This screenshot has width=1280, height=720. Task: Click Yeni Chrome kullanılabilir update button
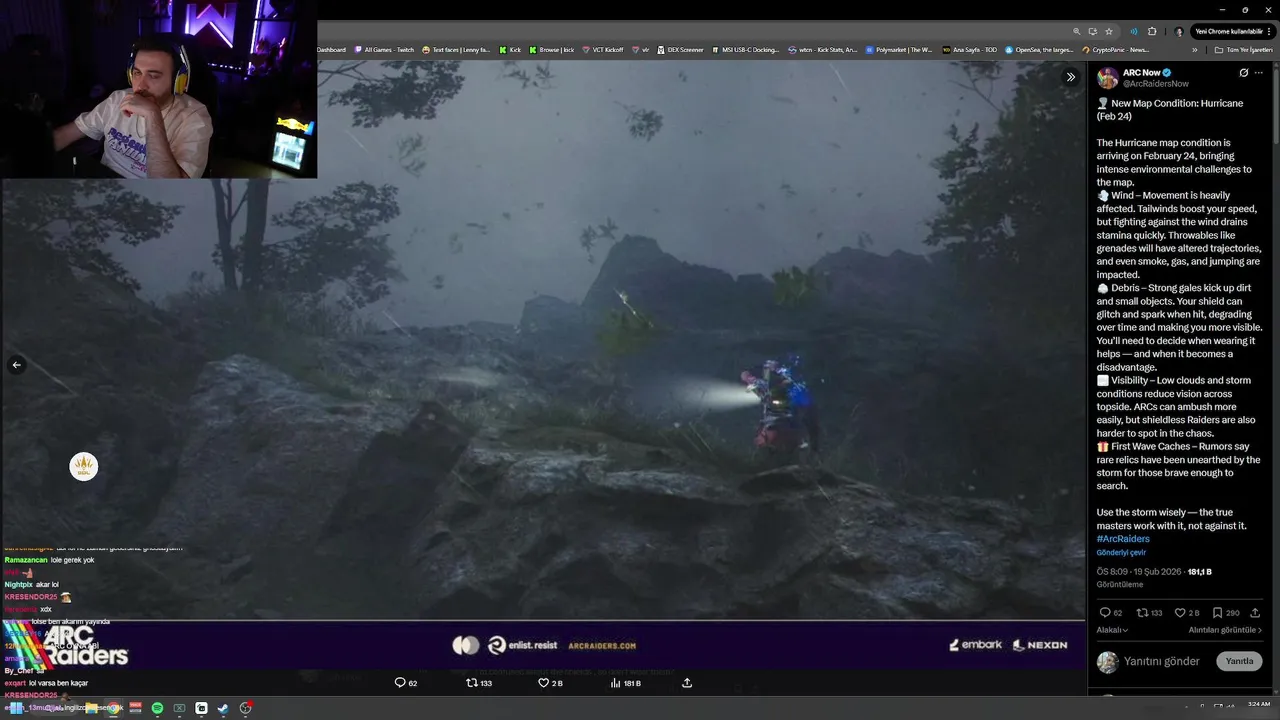click(1229, 31)
